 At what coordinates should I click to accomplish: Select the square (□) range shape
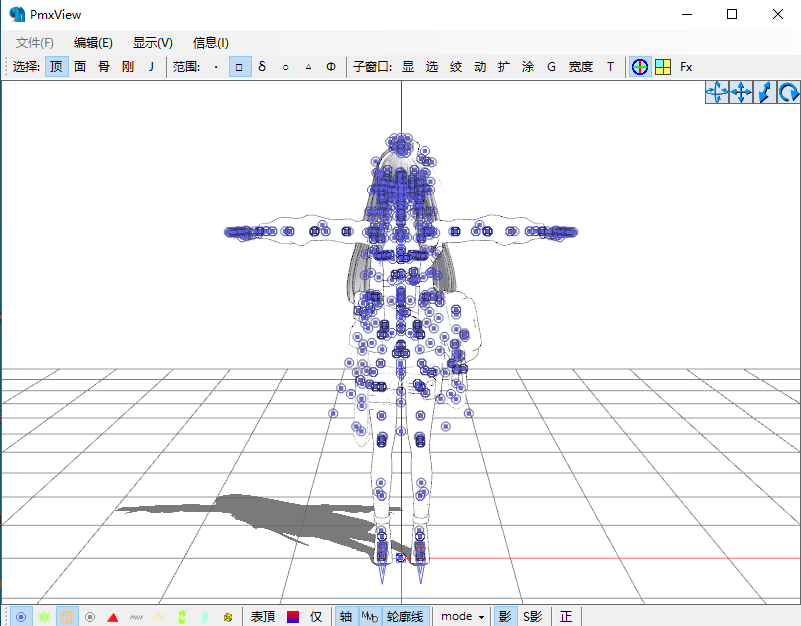238,67
